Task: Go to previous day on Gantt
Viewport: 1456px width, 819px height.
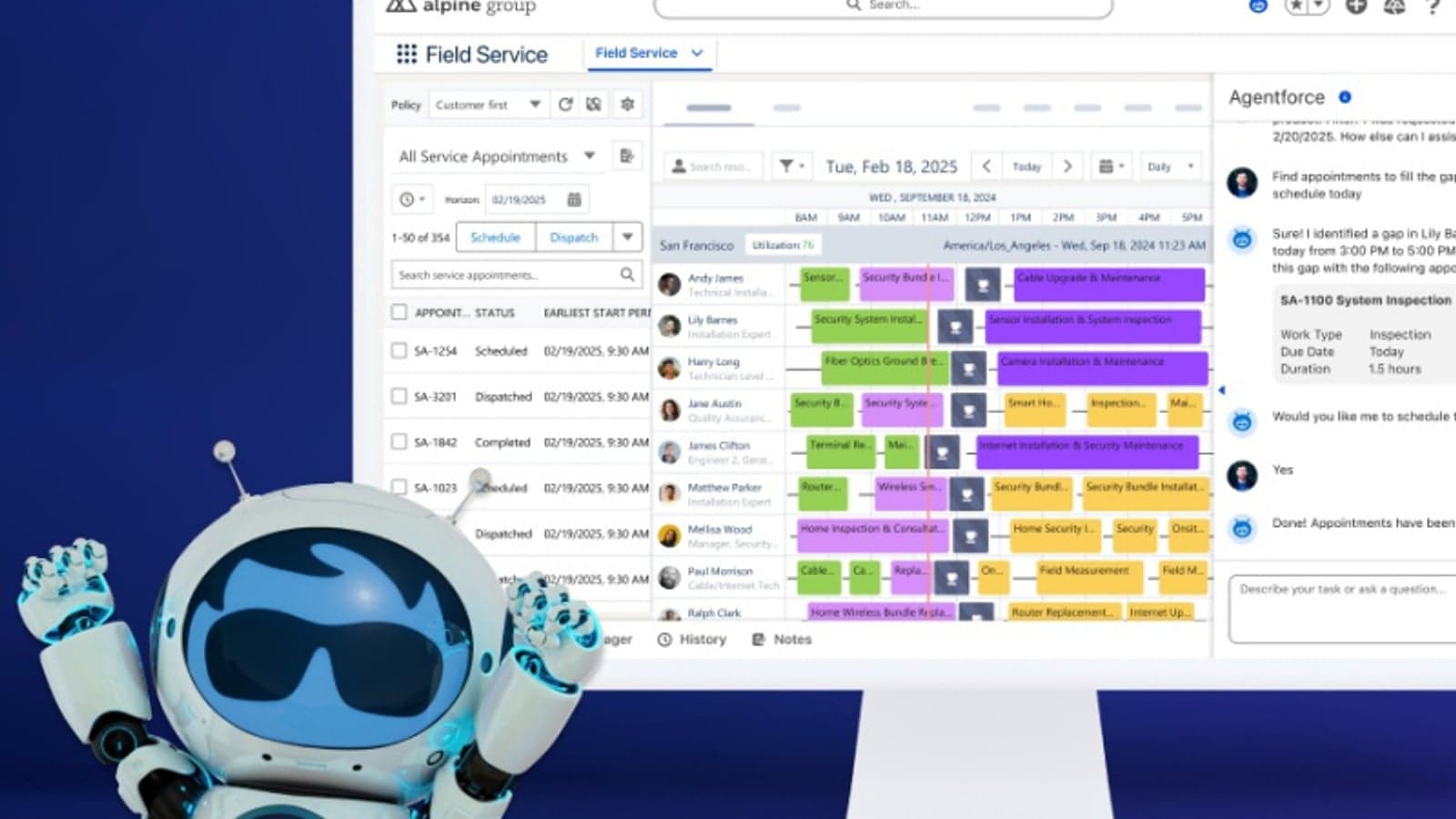Action: (986, 166)
